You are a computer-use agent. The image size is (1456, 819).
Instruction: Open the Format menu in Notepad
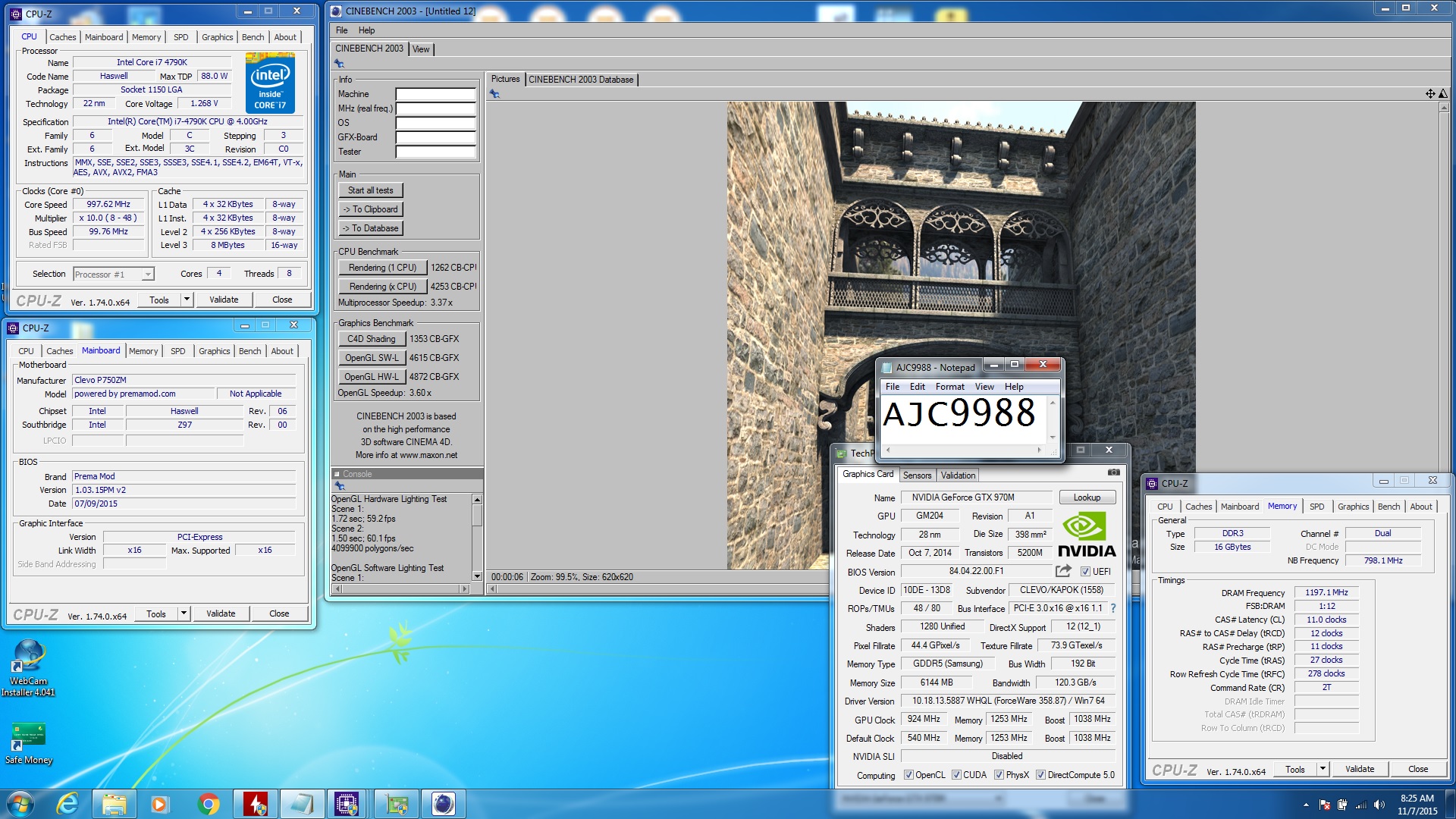pyautogui.click(x=949, y=387)
